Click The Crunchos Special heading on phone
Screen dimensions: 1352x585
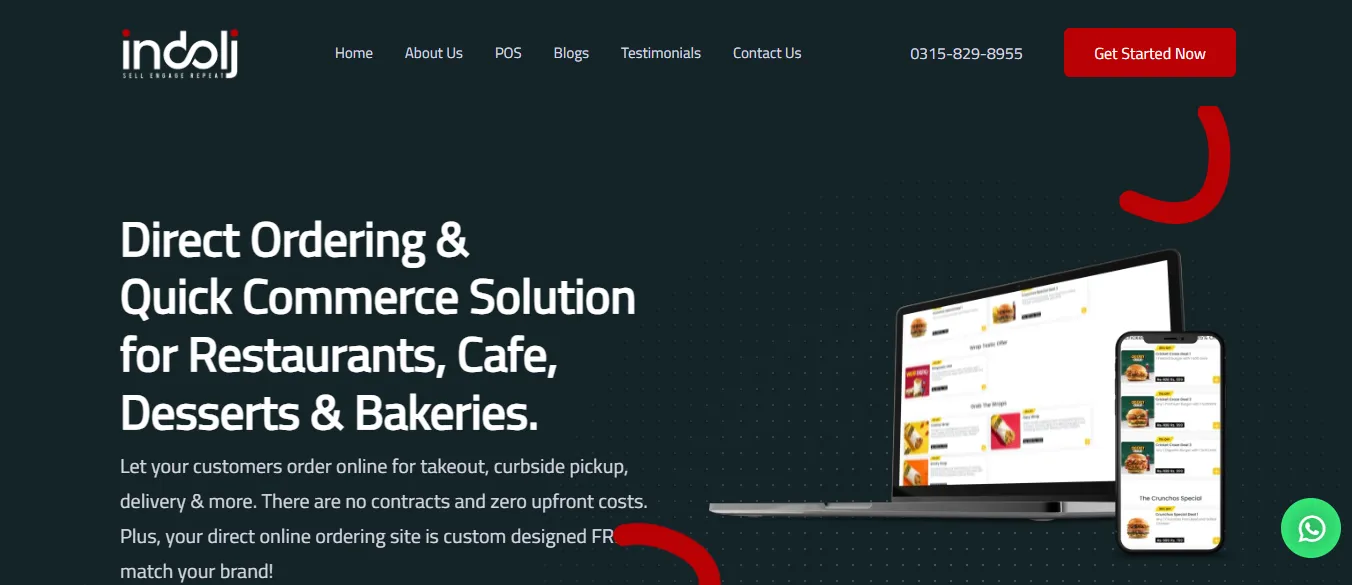tap(1170, 497)
